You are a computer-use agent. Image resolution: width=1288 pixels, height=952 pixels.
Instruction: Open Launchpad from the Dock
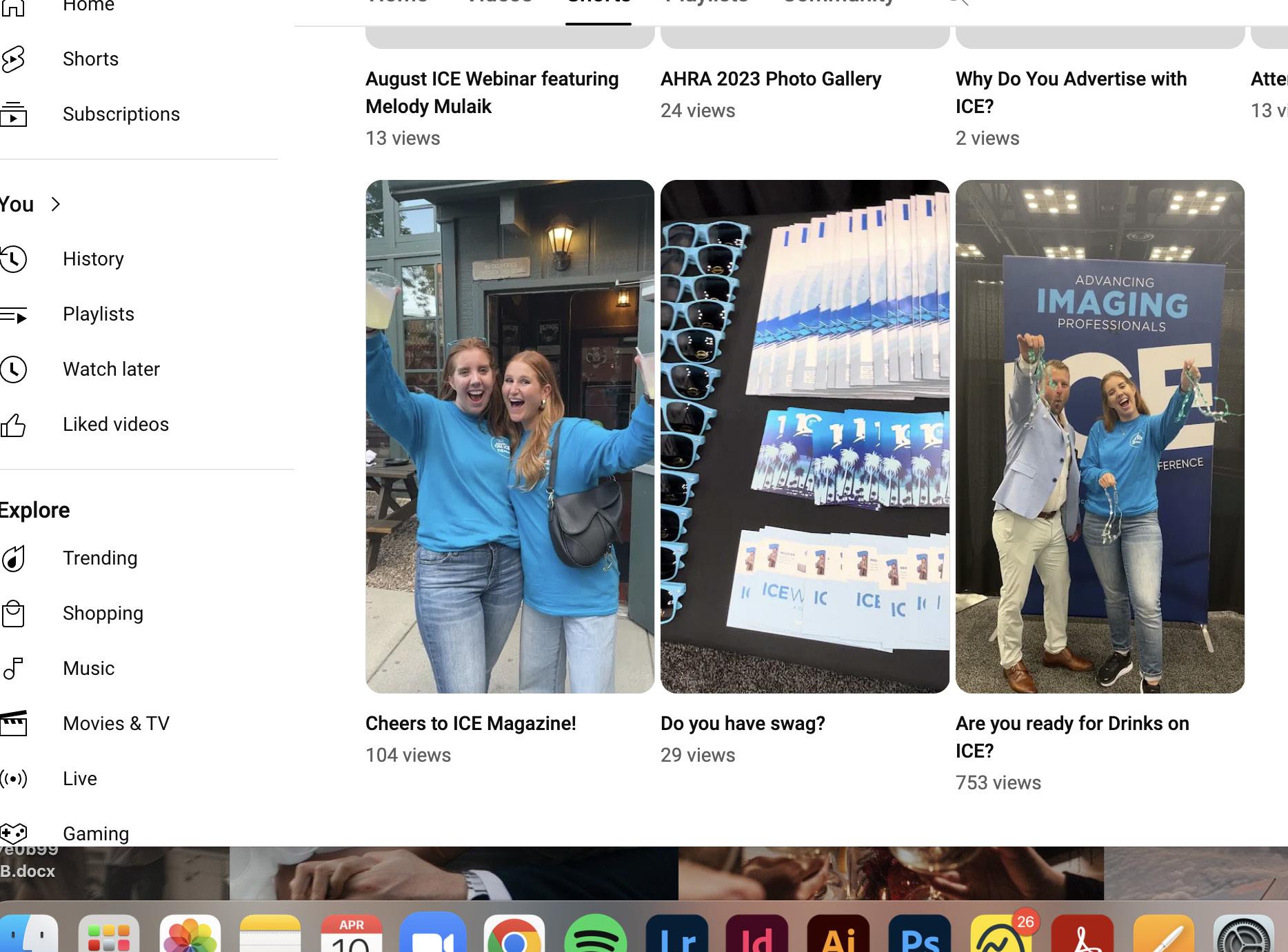(x=109, y=933)
